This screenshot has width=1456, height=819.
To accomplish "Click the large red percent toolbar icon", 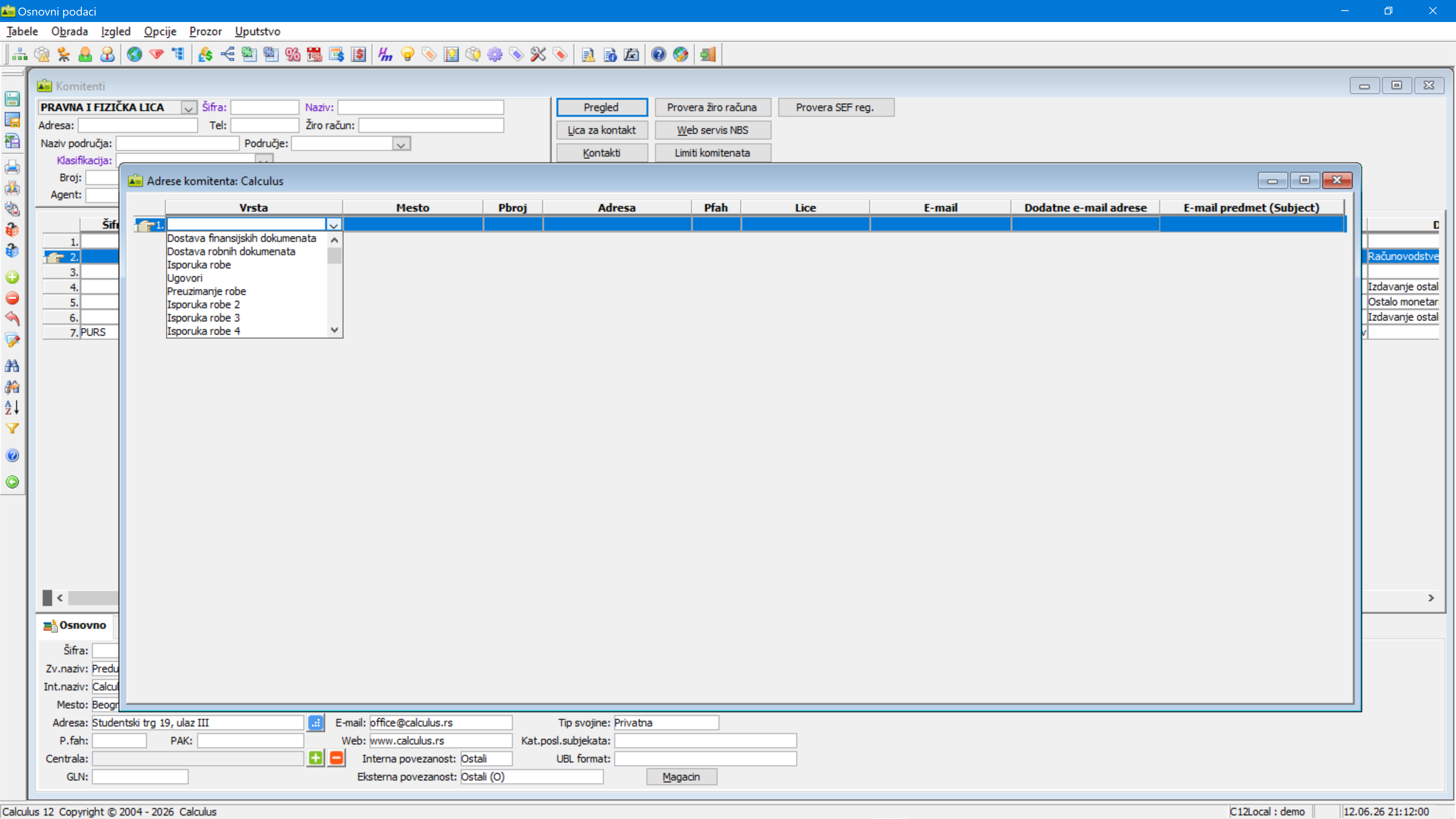I will [293, 55].
